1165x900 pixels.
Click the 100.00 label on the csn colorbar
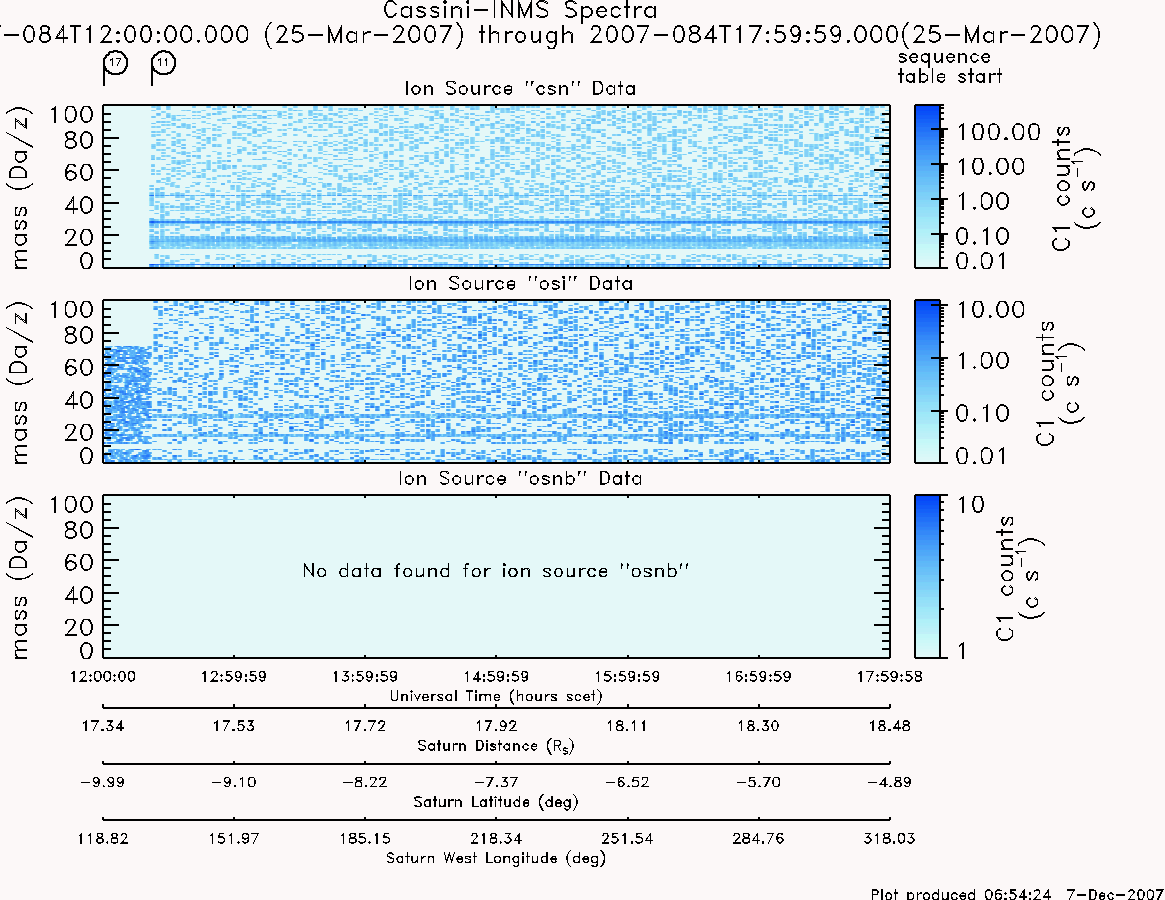tap(999, 132)
